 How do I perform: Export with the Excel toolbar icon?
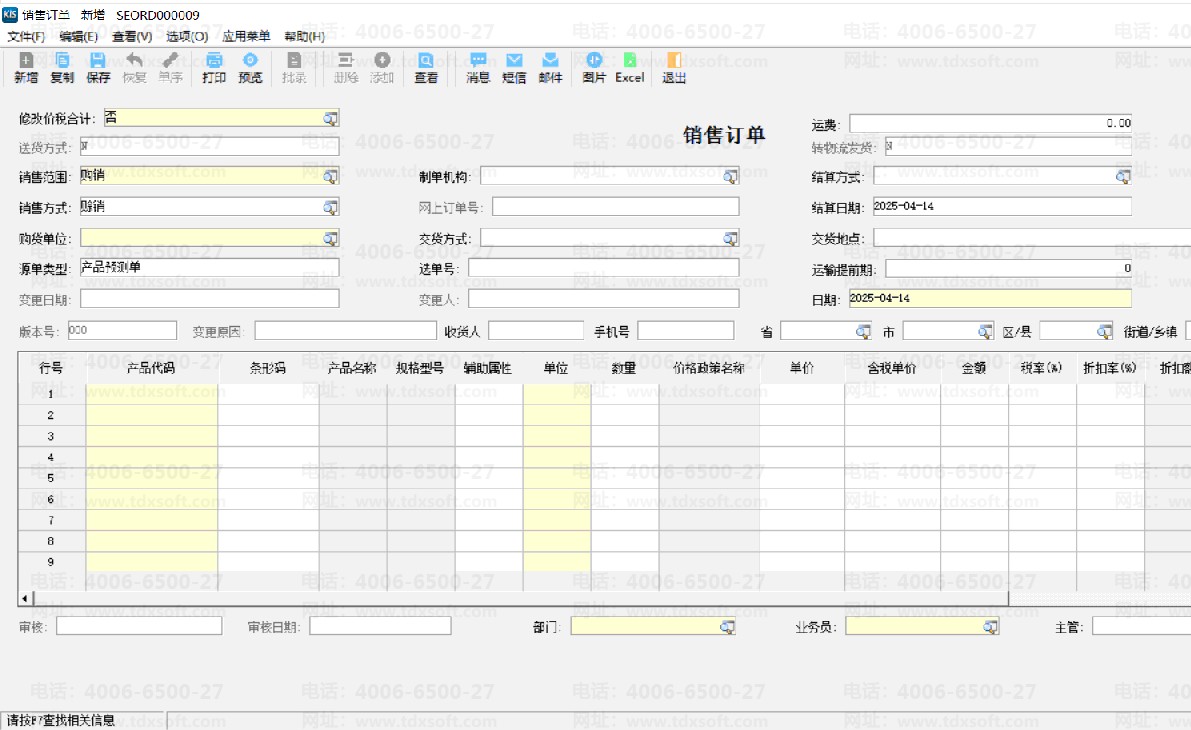point(629,68)
